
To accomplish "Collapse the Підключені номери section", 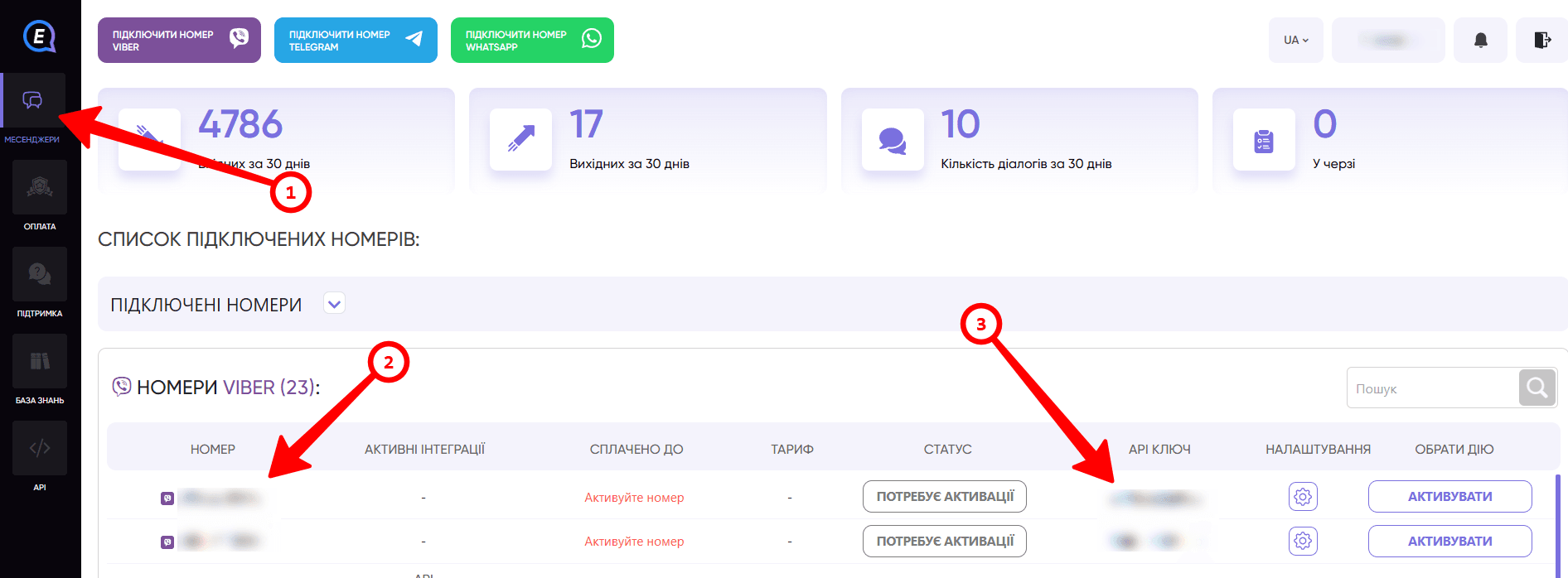I will pos(334,304).
